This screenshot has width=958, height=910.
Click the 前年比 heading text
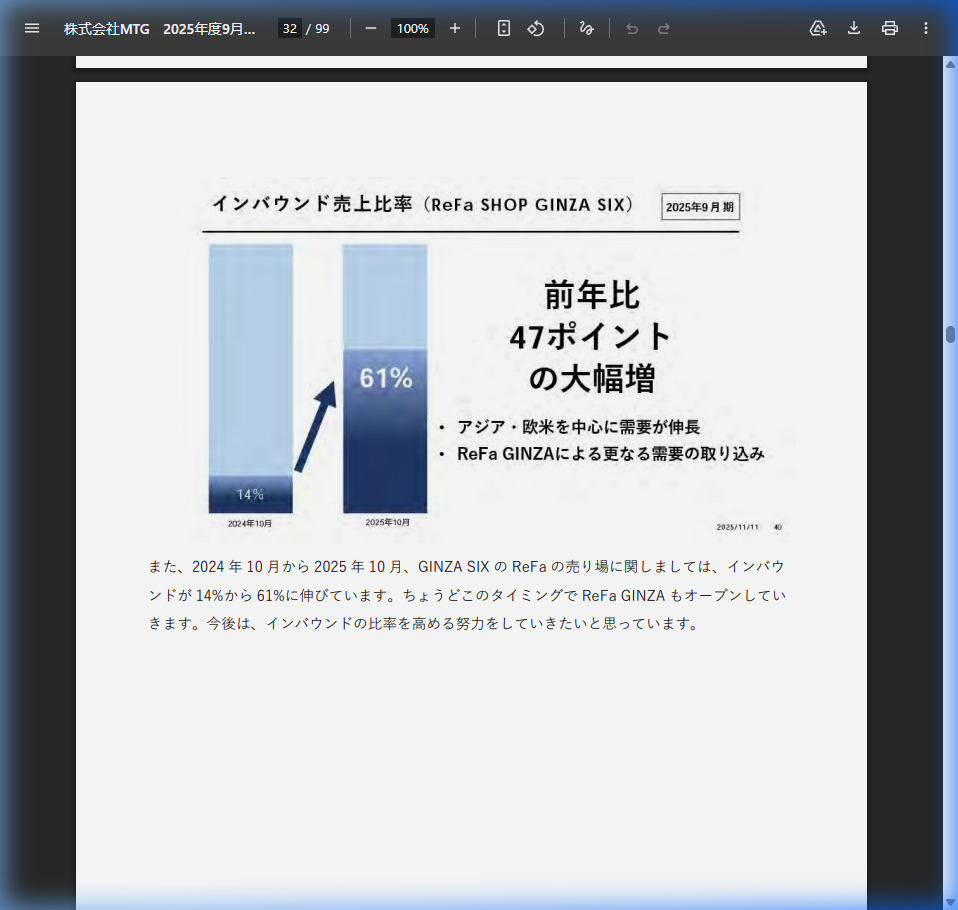(591, 295)
